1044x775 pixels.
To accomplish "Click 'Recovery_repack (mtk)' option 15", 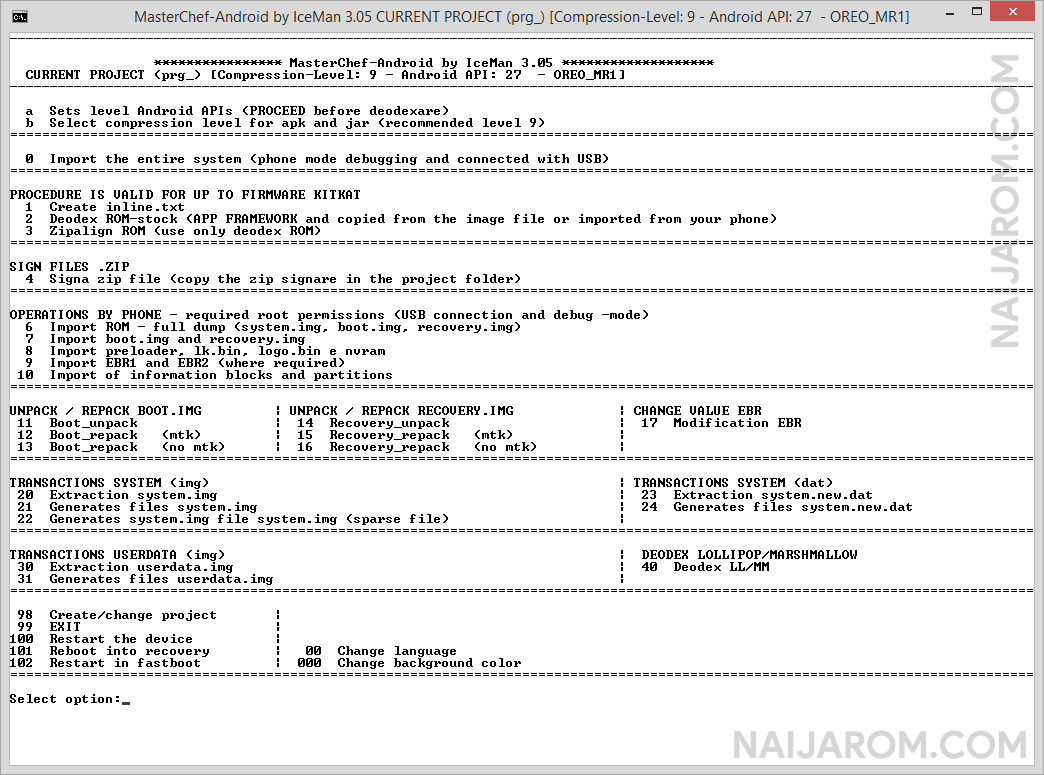I will [x=405, y=435].
